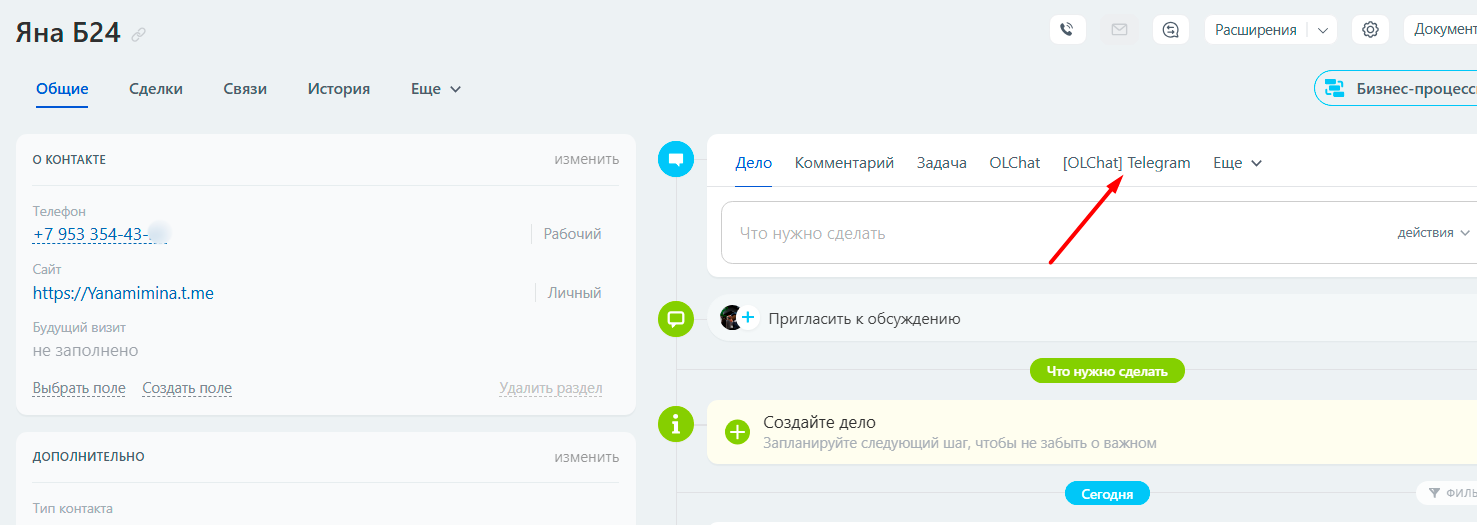Viewport: 1477px width, 525px height.
Task: Open the settings gear icon
Action: (1370, 30)
